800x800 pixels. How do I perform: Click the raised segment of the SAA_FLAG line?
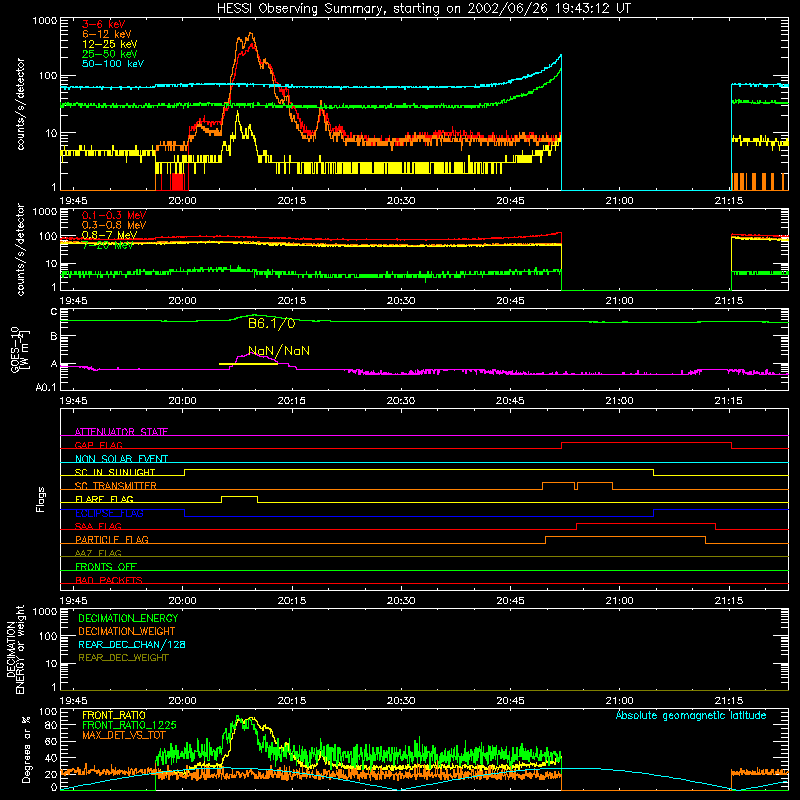point(646,524)
